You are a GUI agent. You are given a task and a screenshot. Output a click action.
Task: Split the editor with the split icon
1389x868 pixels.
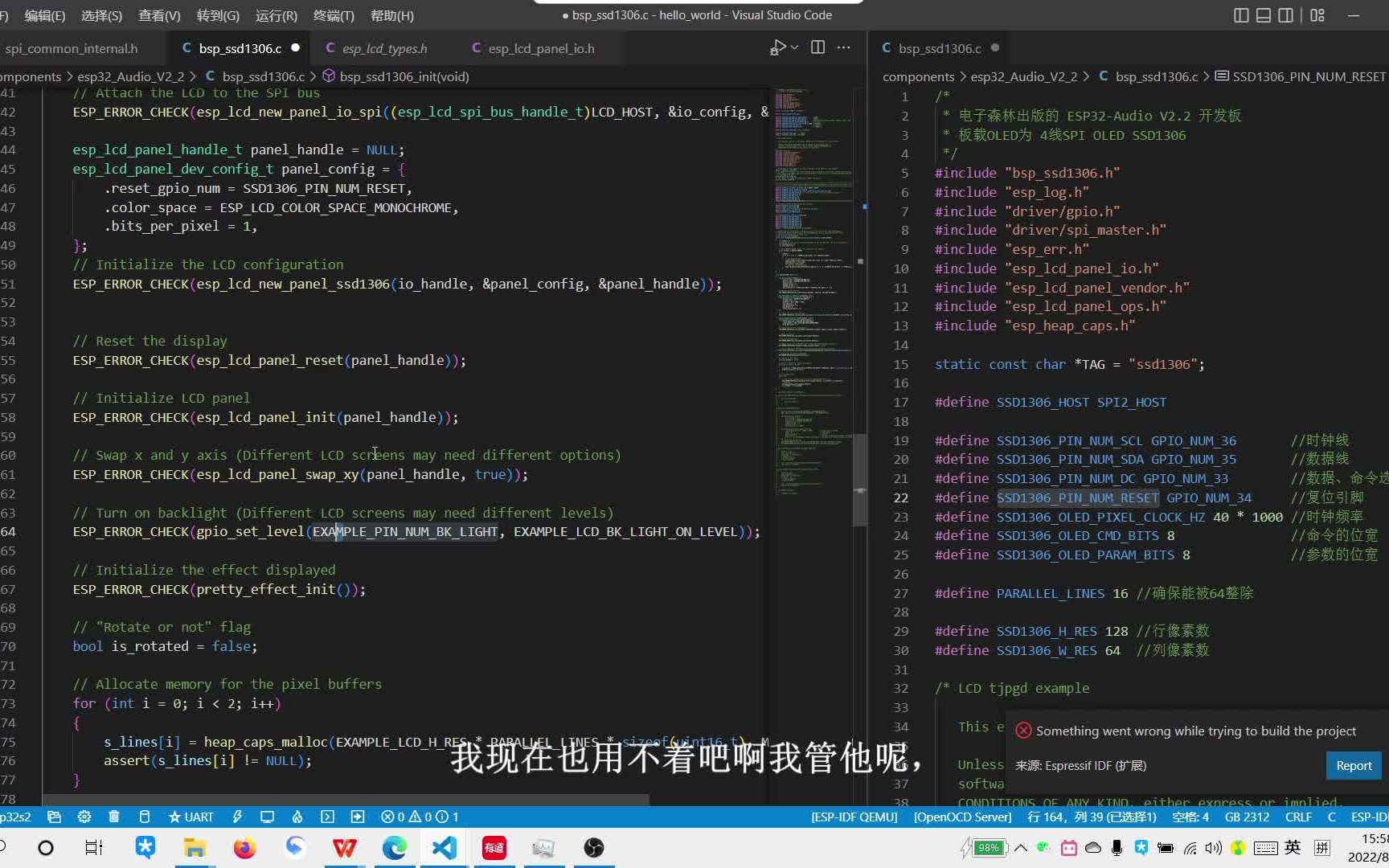click(817, 47)
